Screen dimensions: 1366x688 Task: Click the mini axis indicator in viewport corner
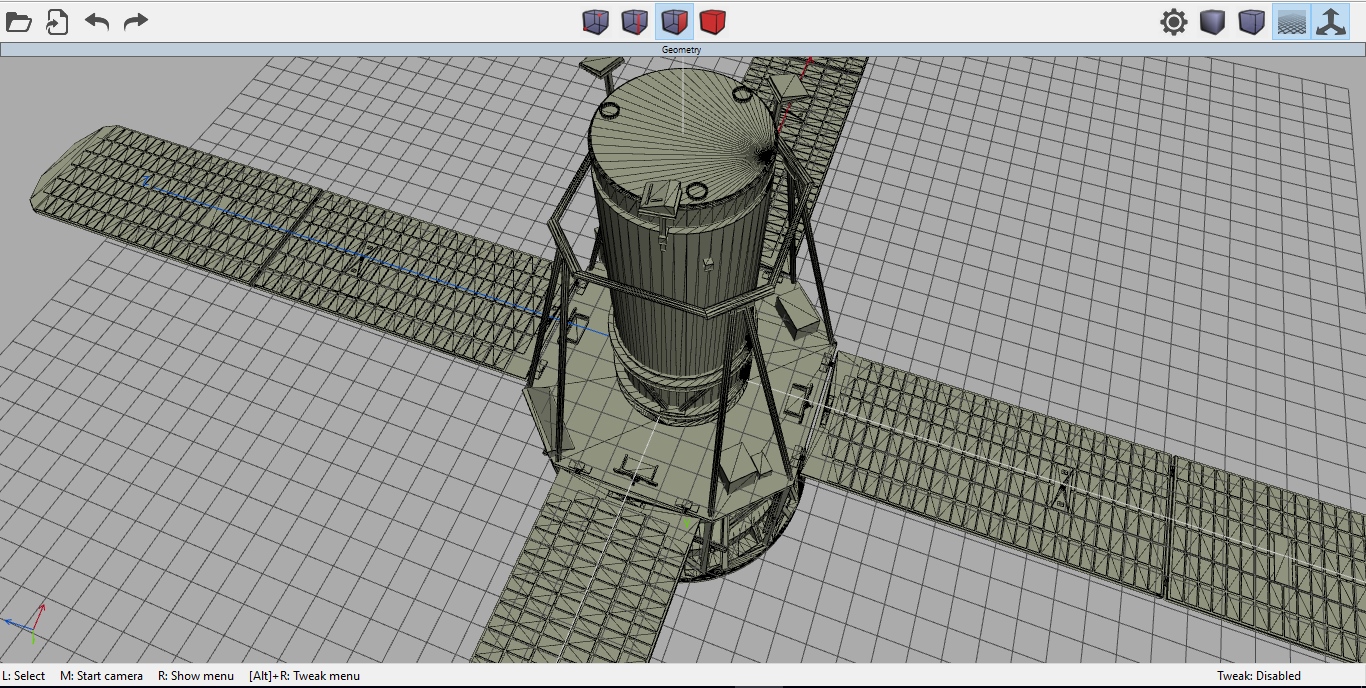click(27, 623)
